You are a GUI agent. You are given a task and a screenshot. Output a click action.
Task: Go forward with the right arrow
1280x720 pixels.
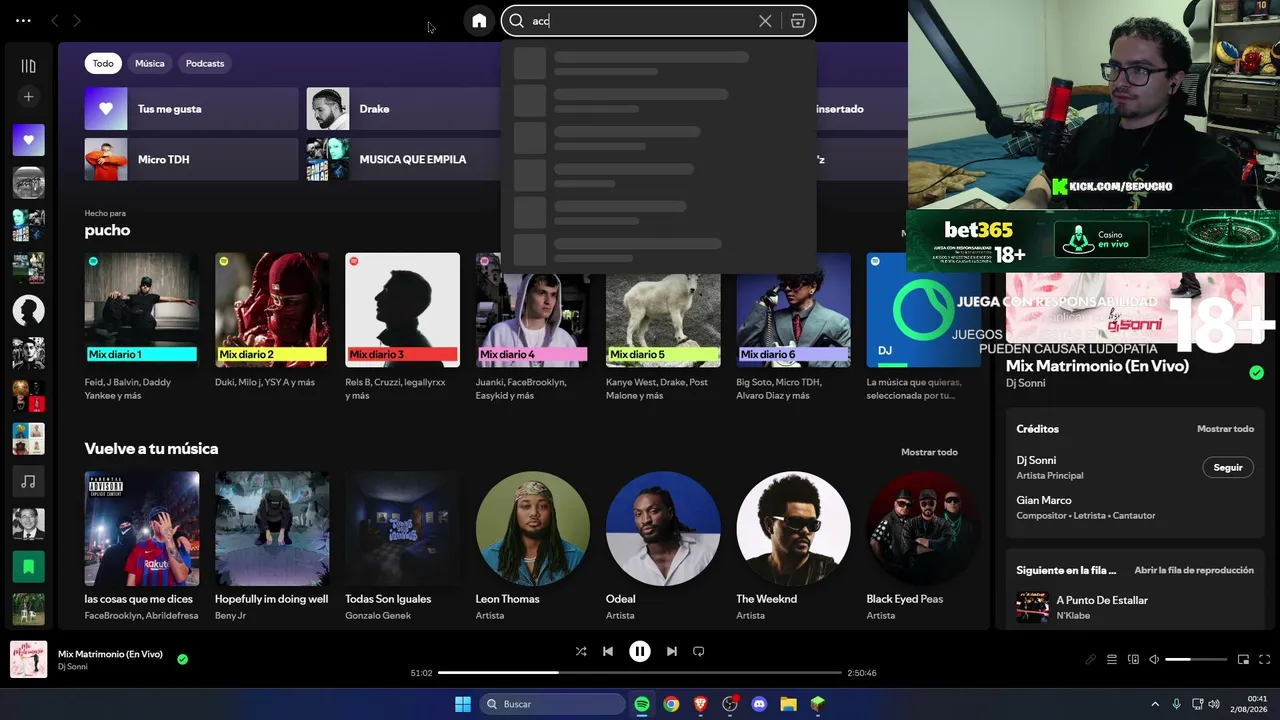point(77,20)
